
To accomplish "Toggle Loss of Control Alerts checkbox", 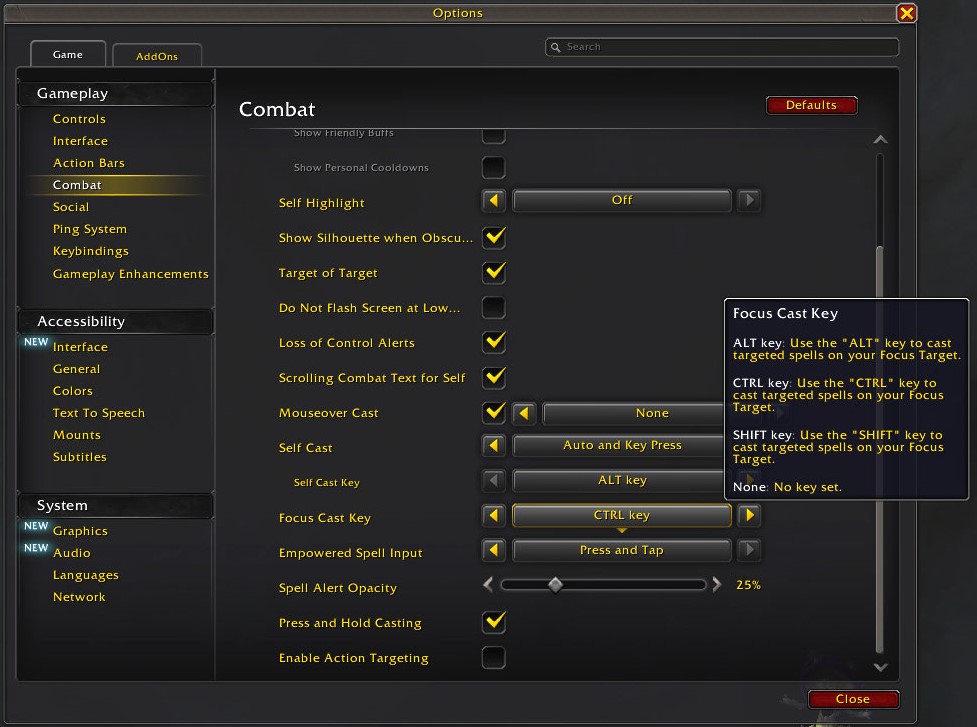I will pyautogui.click(x=493, y=342).
